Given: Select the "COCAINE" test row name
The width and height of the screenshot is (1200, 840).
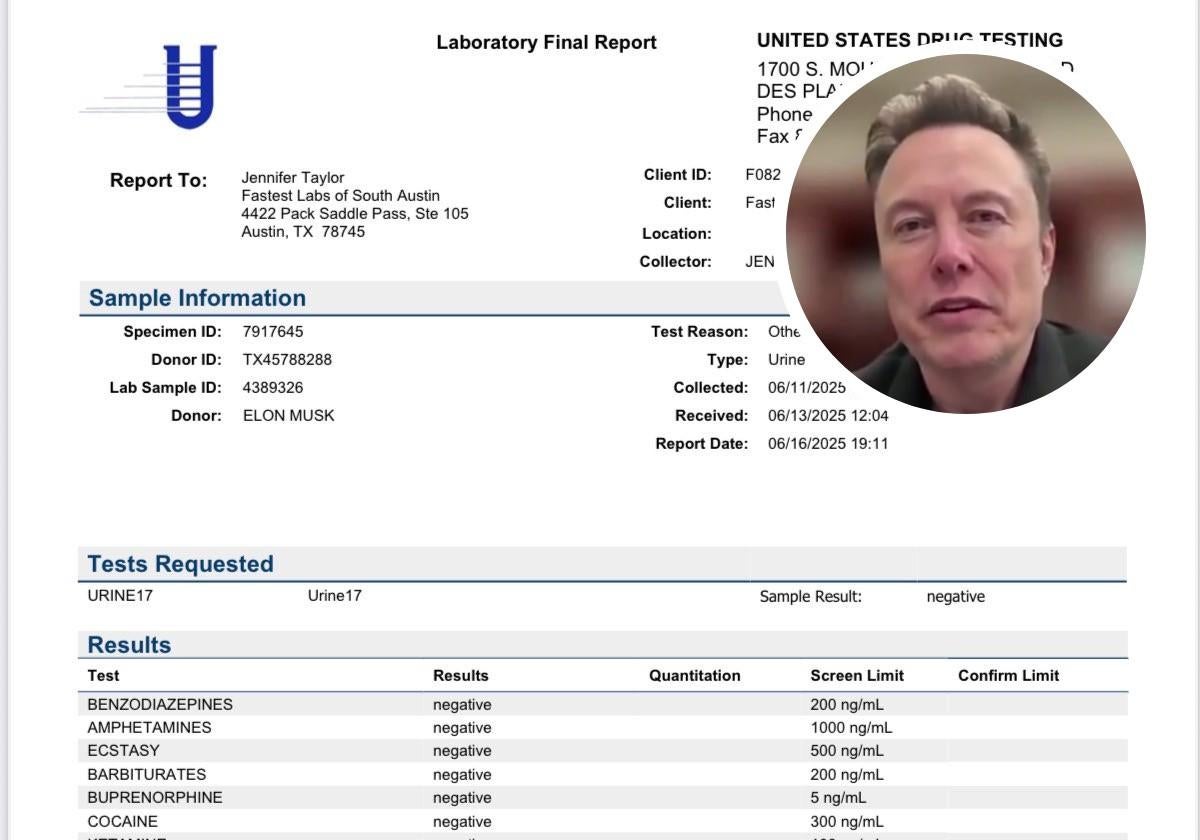Looking at the screenshot, I should pyautogui.click(x=123, y=822).
